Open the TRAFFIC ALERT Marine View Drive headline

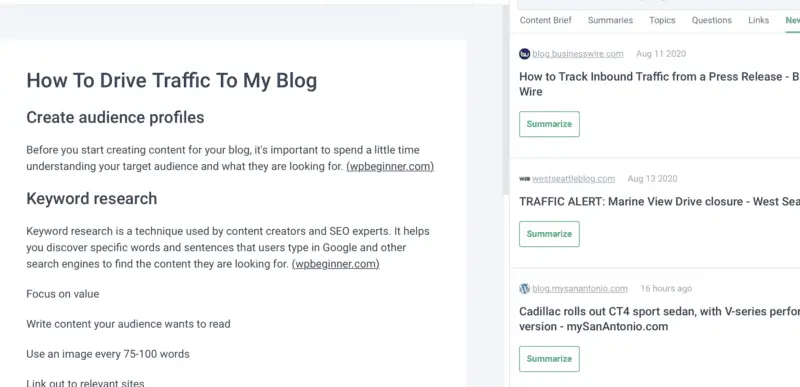(x=659, y=201)
